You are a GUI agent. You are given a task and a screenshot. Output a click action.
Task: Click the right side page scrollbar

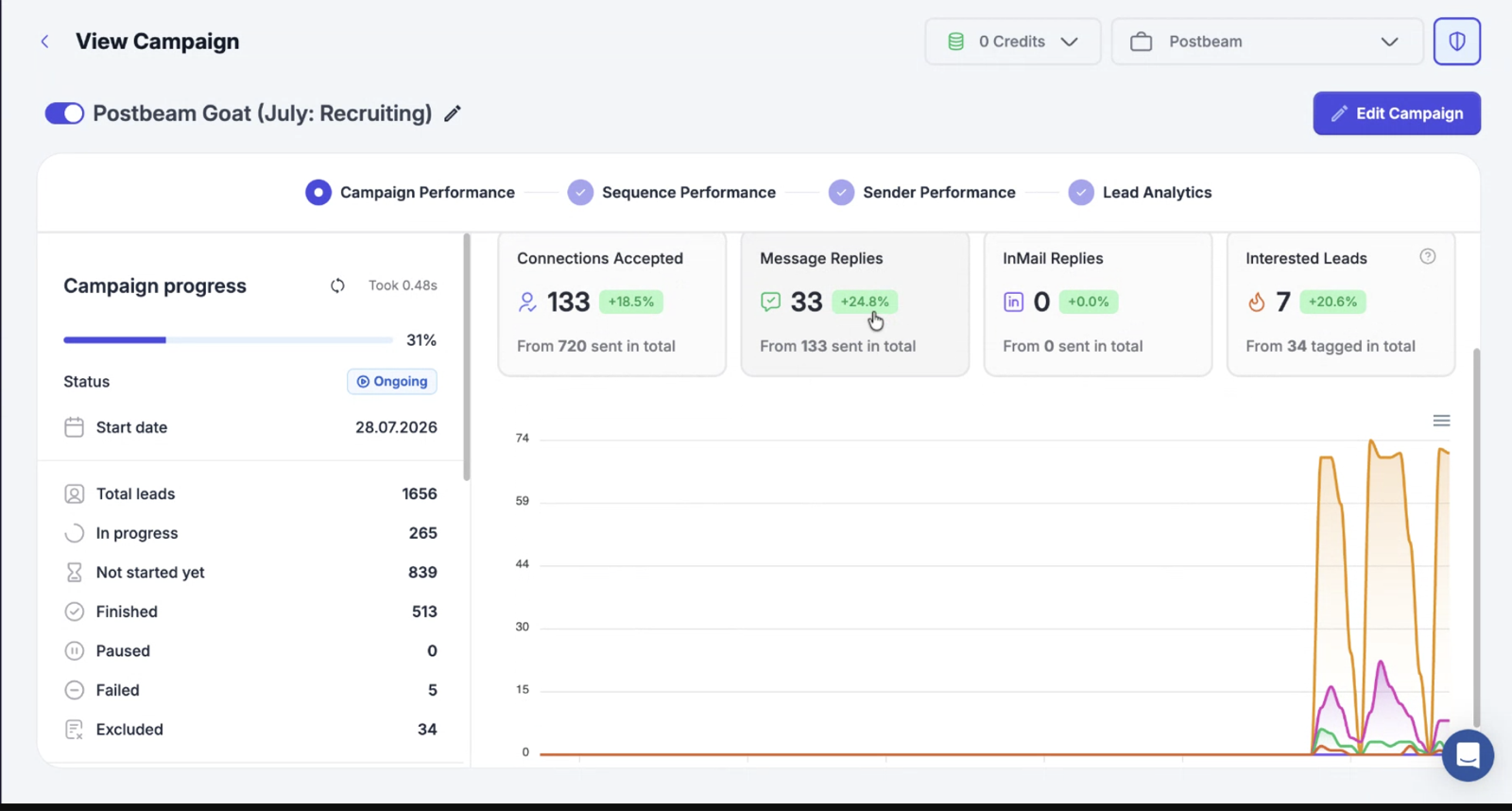[1476, 539]
